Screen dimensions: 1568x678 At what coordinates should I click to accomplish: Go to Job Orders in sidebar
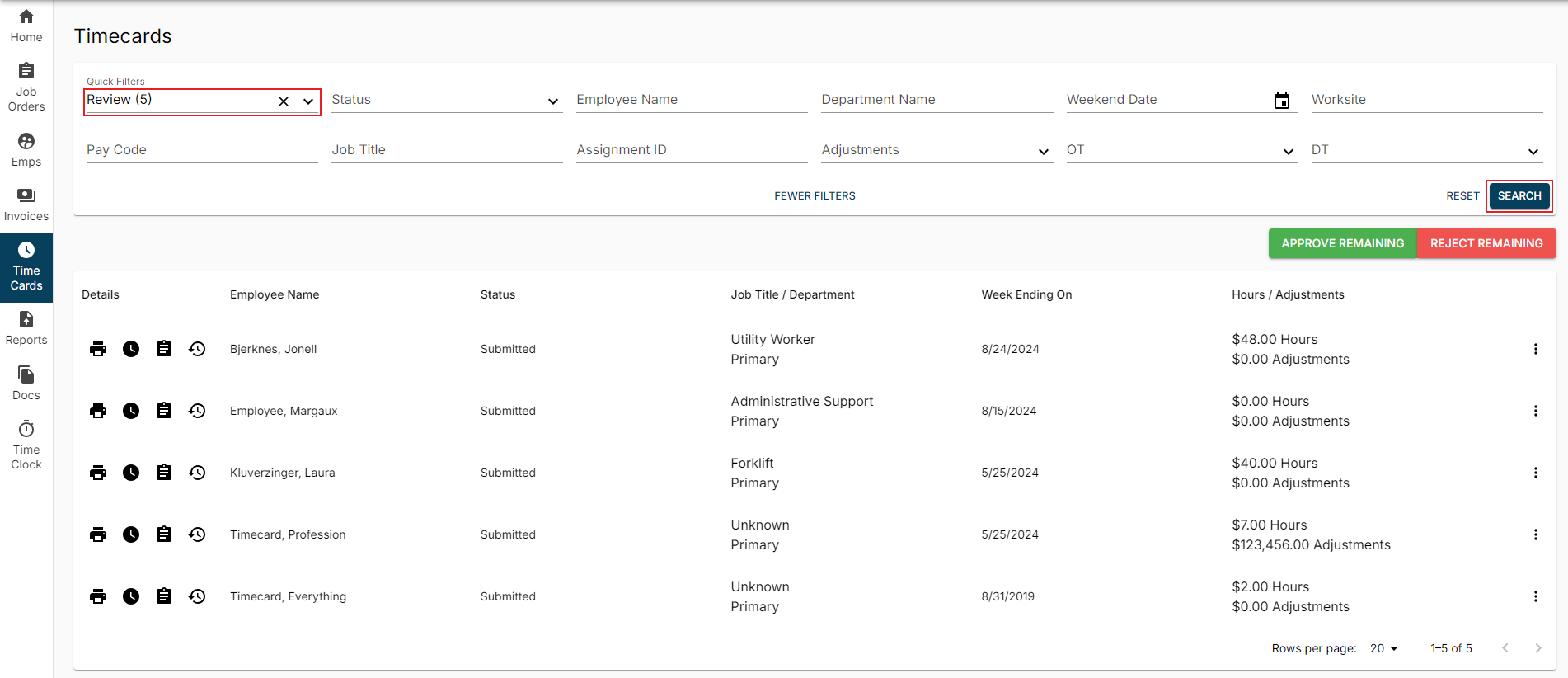(26, 87)
